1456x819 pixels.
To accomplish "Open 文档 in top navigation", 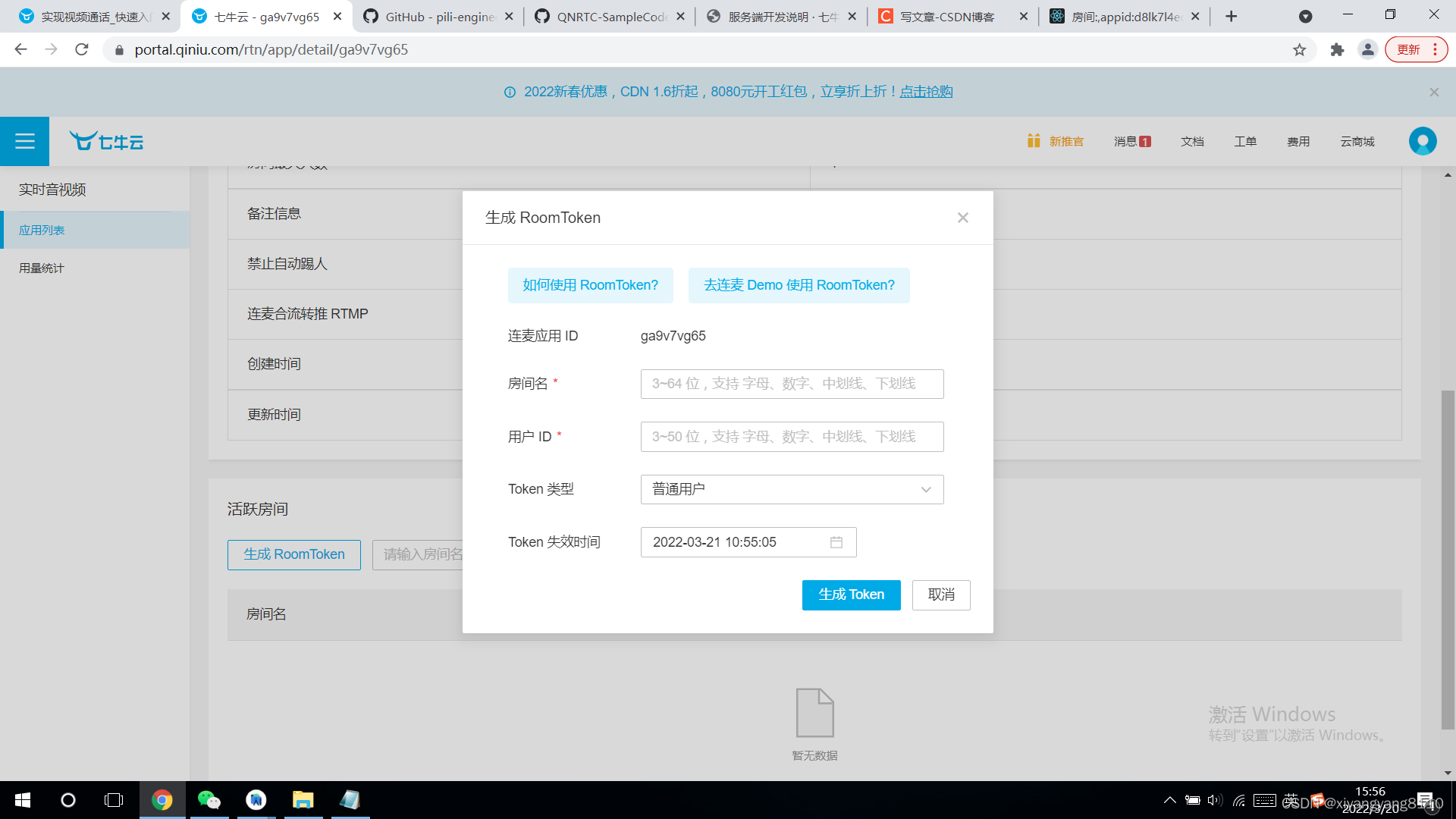I will pyautogui.click(x=1192, y=141).
